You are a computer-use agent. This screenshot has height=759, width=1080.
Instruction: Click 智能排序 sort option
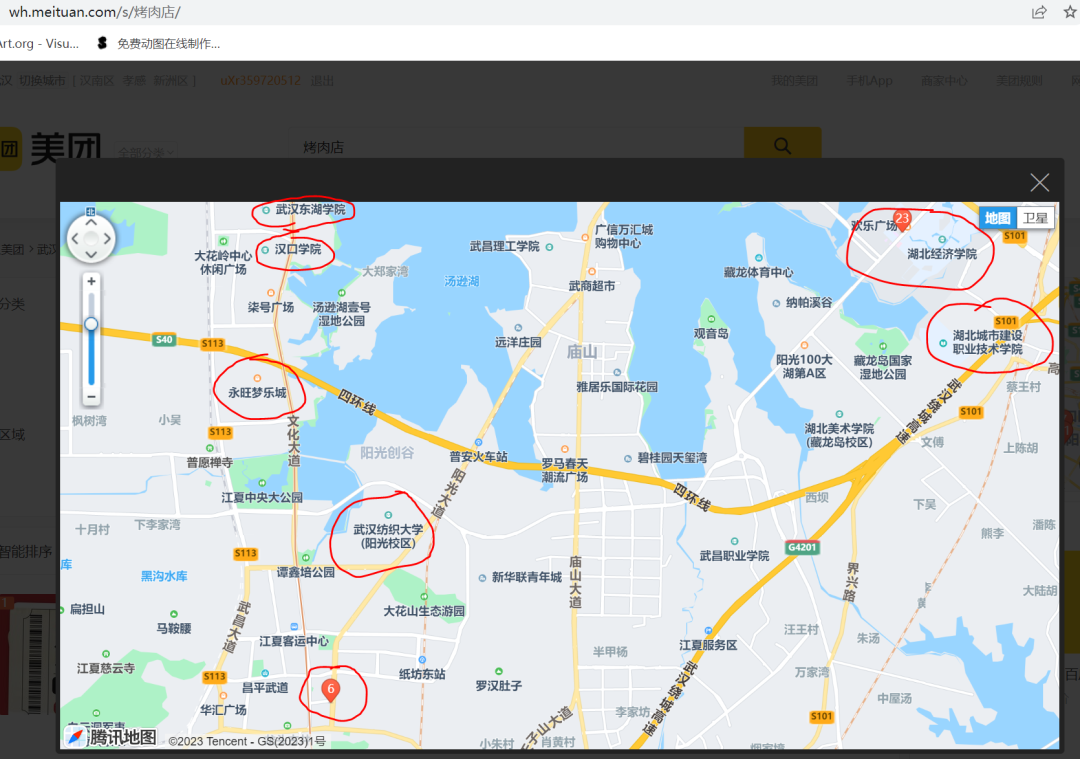pyautogui.click(x=25, y=551)
